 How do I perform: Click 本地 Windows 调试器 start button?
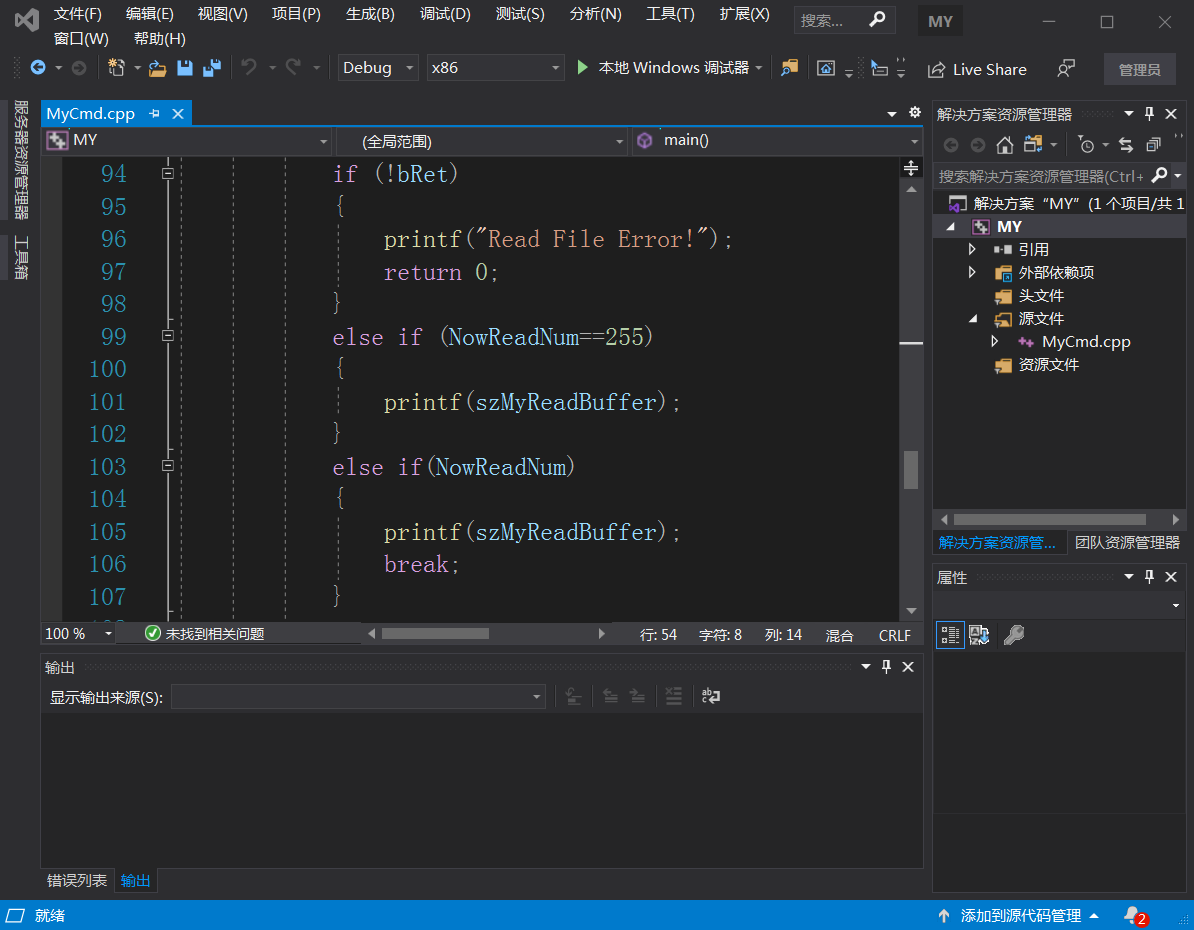[673, 68]
